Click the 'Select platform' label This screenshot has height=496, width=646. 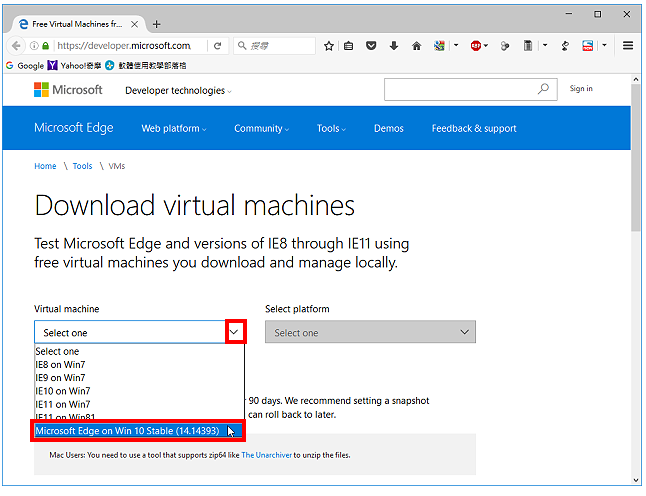pyautogui.click(x=297, y=309)
